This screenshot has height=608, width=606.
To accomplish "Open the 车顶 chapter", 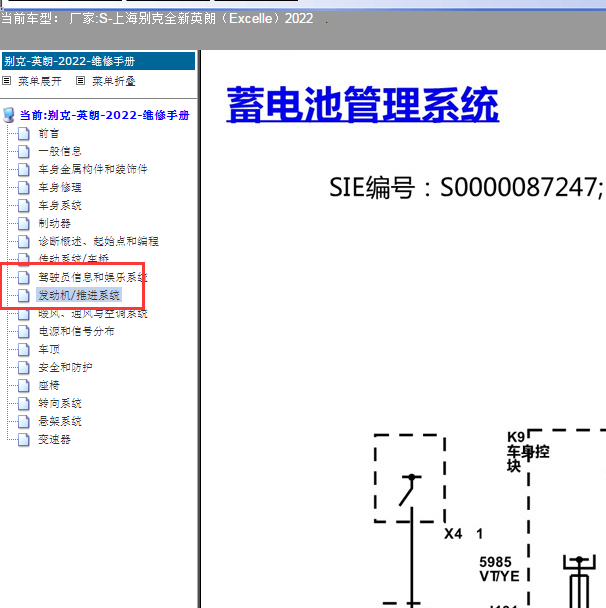I will tap(48, 350).
